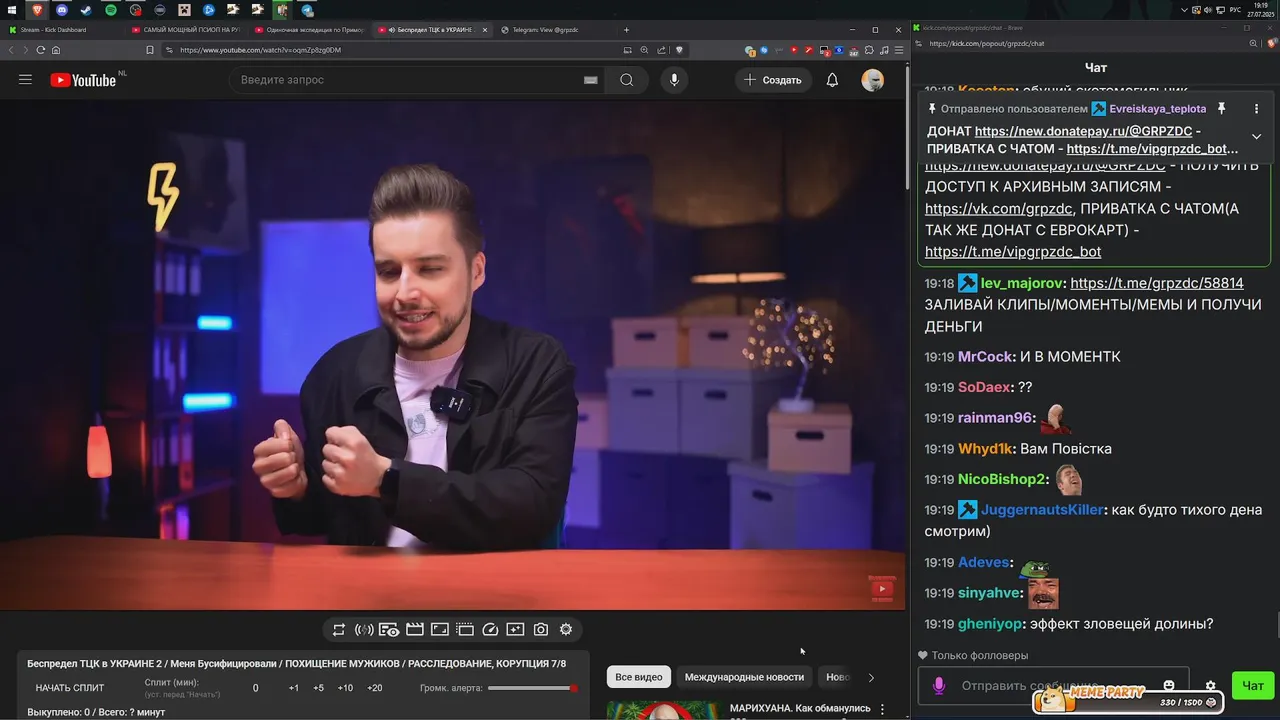This screenshot has height=720, width=1280.
Task: Open the playback speed gauge icon
Action: 490,630
